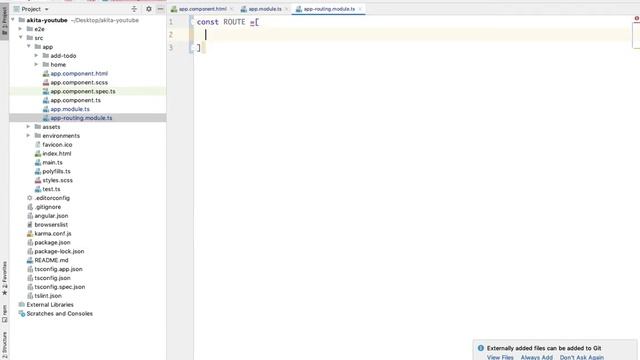Open Project panel settings gear
Image resolution: width=640 pixels, height=360 pixels.
coord(149,9)
